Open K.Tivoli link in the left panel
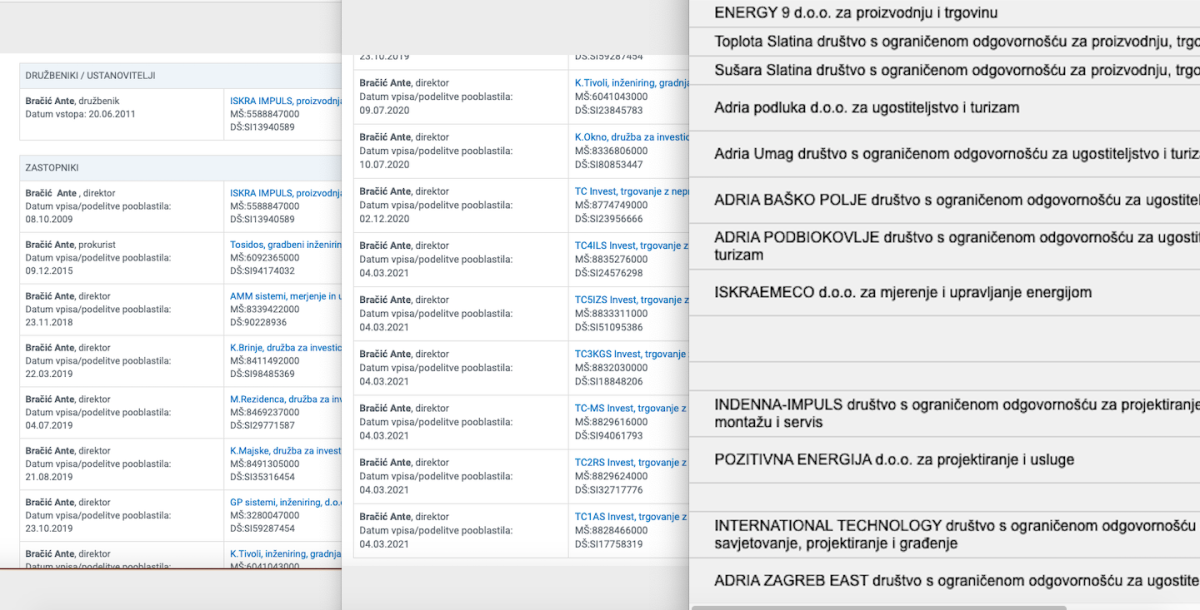The width and height of the screenshot is (1200, 610). pos(285,554)
